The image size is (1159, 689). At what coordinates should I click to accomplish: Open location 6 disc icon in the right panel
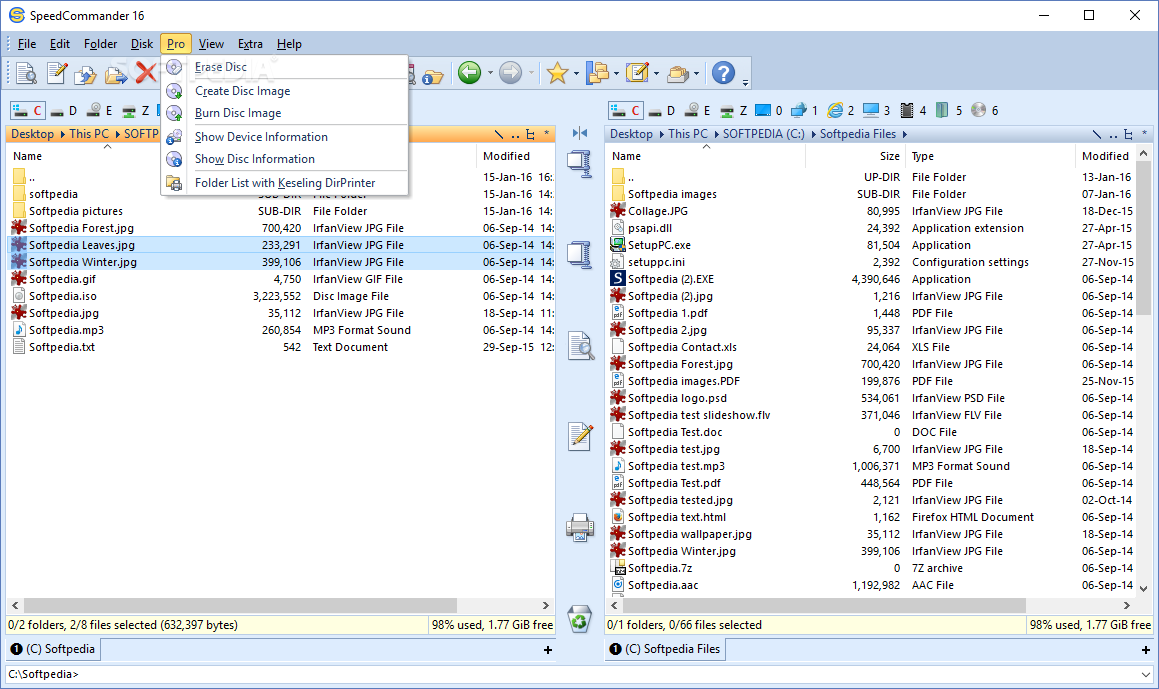[x=985, y=110]
